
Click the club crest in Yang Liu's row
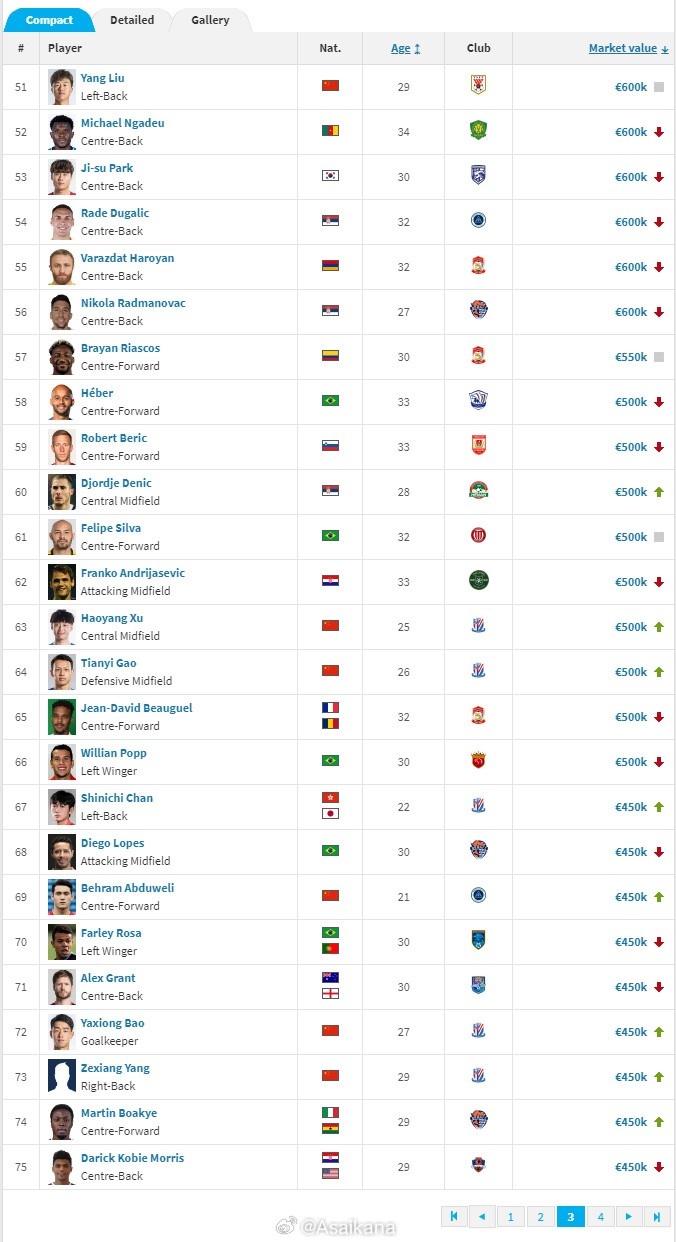478,85
